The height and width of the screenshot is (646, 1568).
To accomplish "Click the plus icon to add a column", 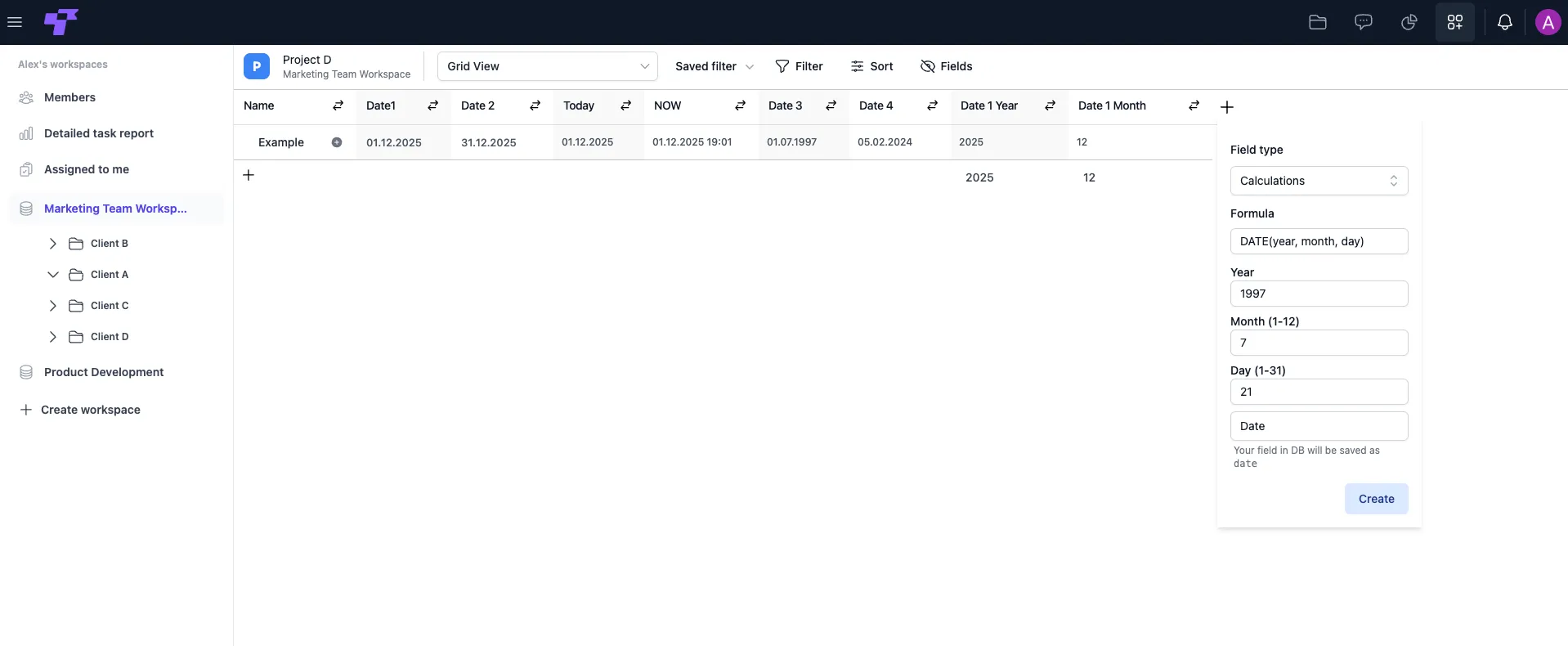I will click(x=1227, y=107).
